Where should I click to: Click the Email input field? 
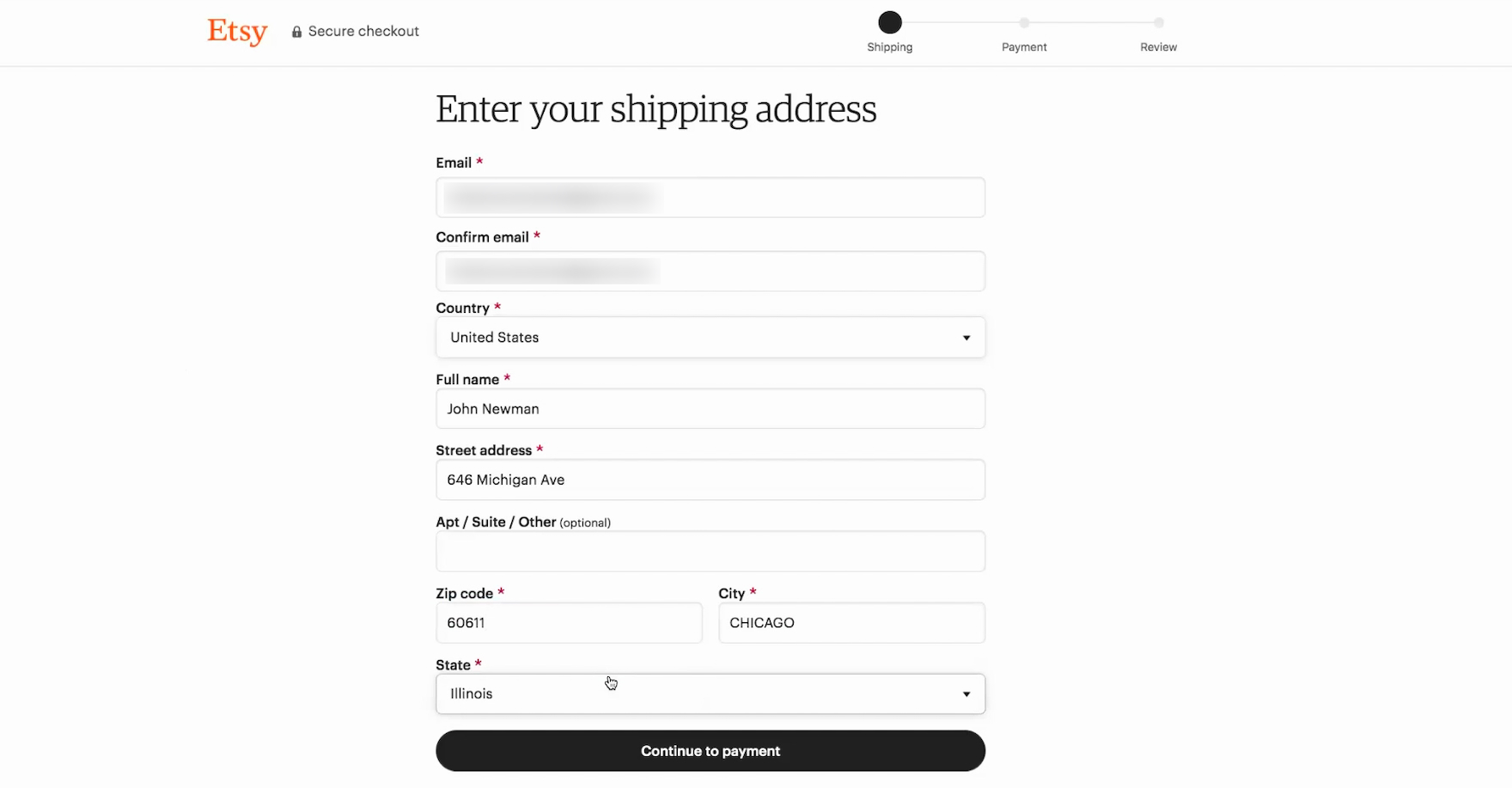[x=710, y=197]
